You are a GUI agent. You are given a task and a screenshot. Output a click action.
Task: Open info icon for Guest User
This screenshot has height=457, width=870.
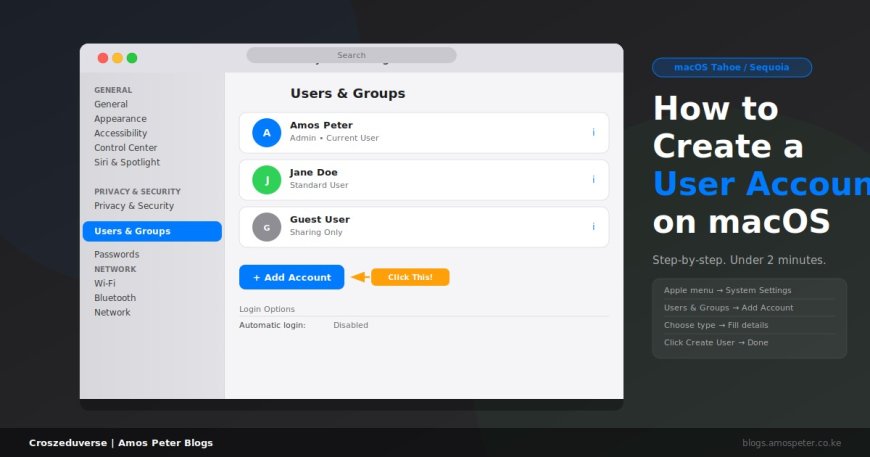click(593, 227)
